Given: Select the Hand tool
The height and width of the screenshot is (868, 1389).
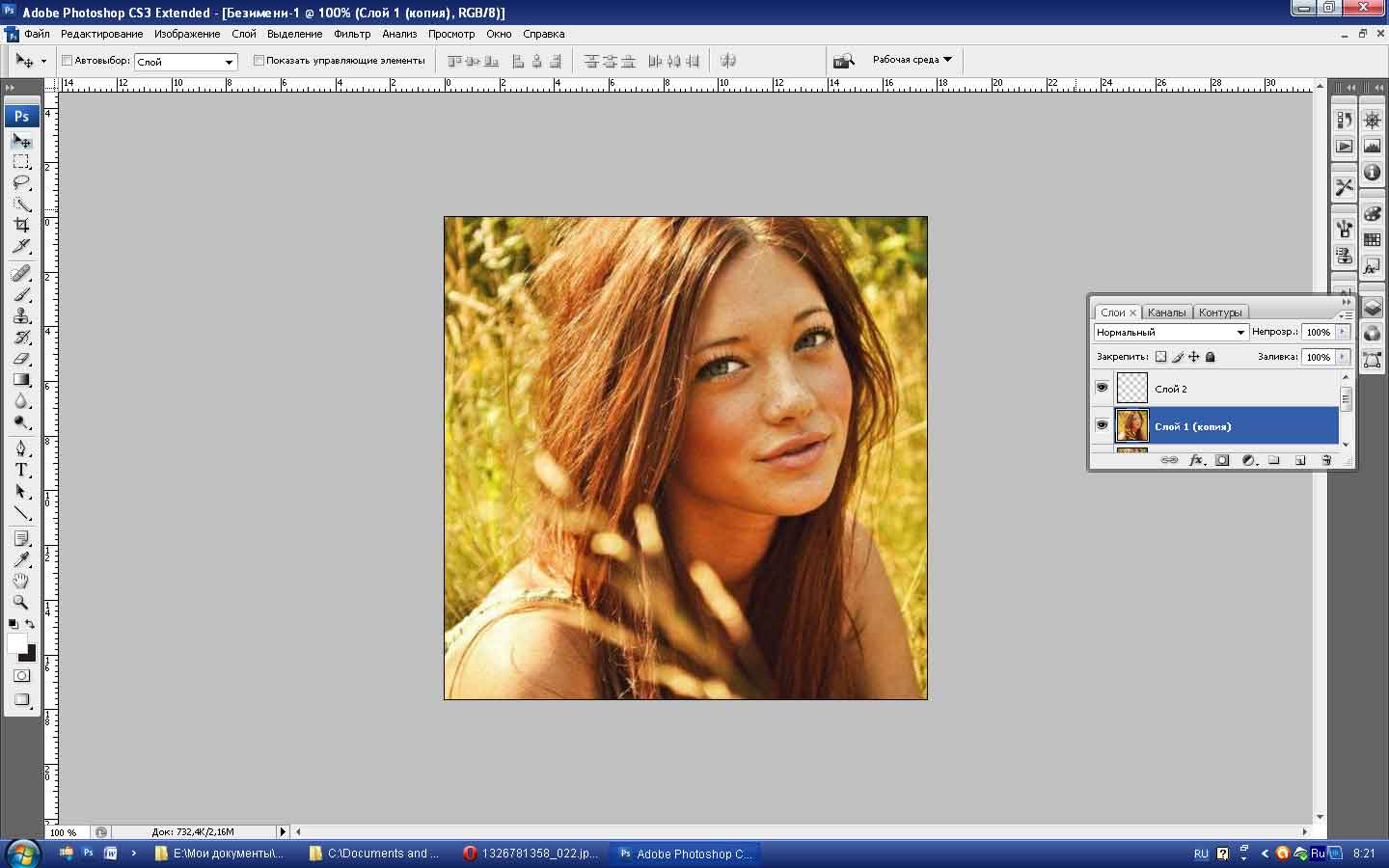Looking at the screenshot, I should (21, 581).
